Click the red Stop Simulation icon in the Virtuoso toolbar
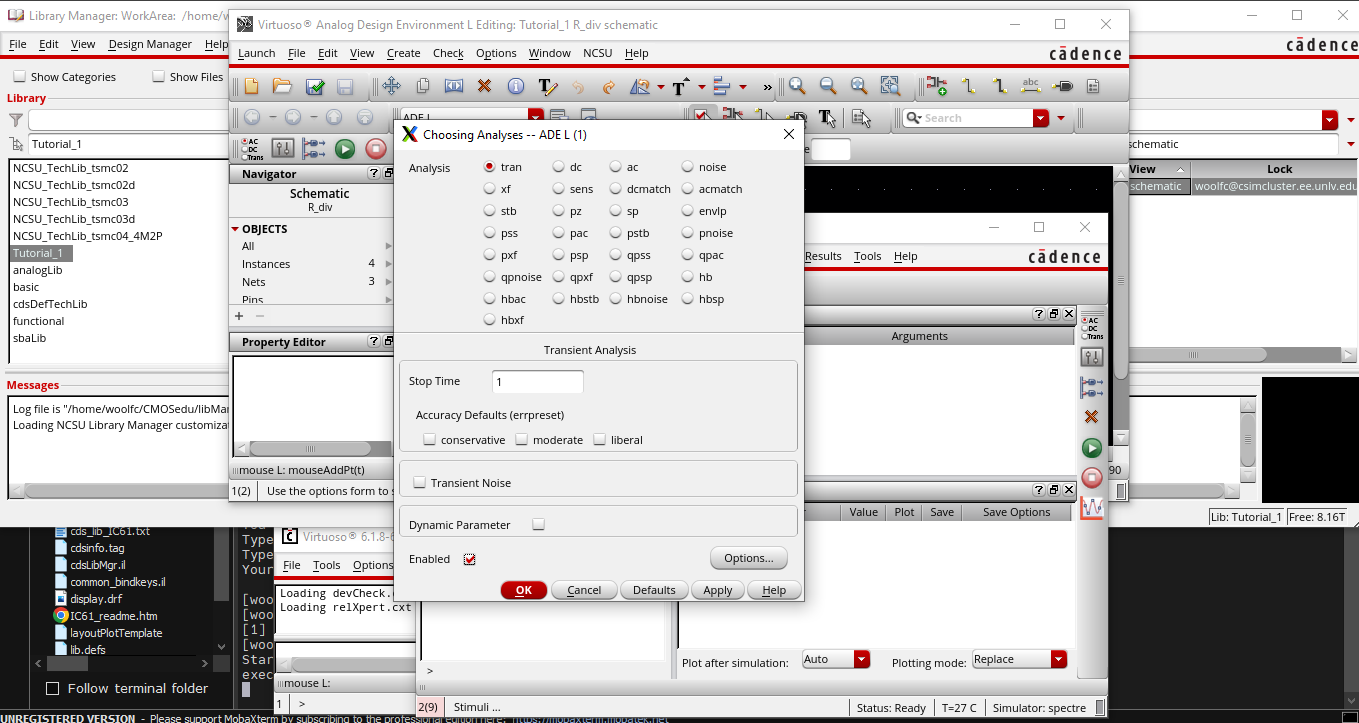 click(376, 149)
